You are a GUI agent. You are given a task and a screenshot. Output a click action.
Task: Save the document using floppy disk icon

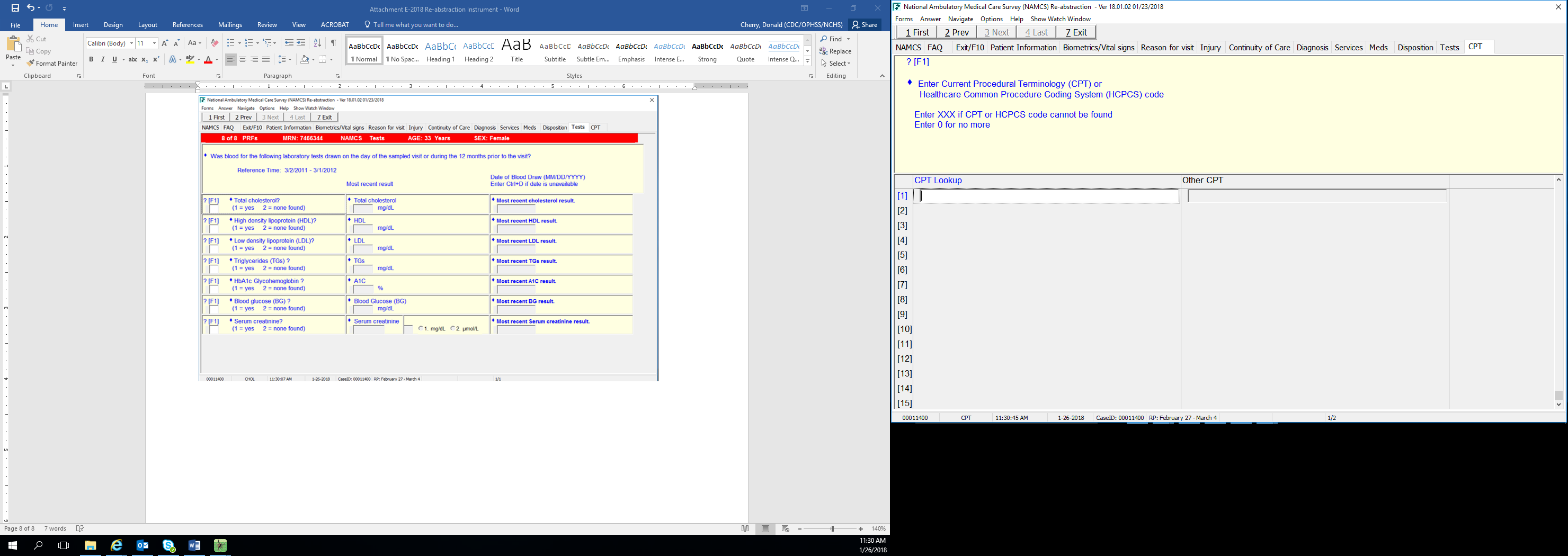point(15,8)
